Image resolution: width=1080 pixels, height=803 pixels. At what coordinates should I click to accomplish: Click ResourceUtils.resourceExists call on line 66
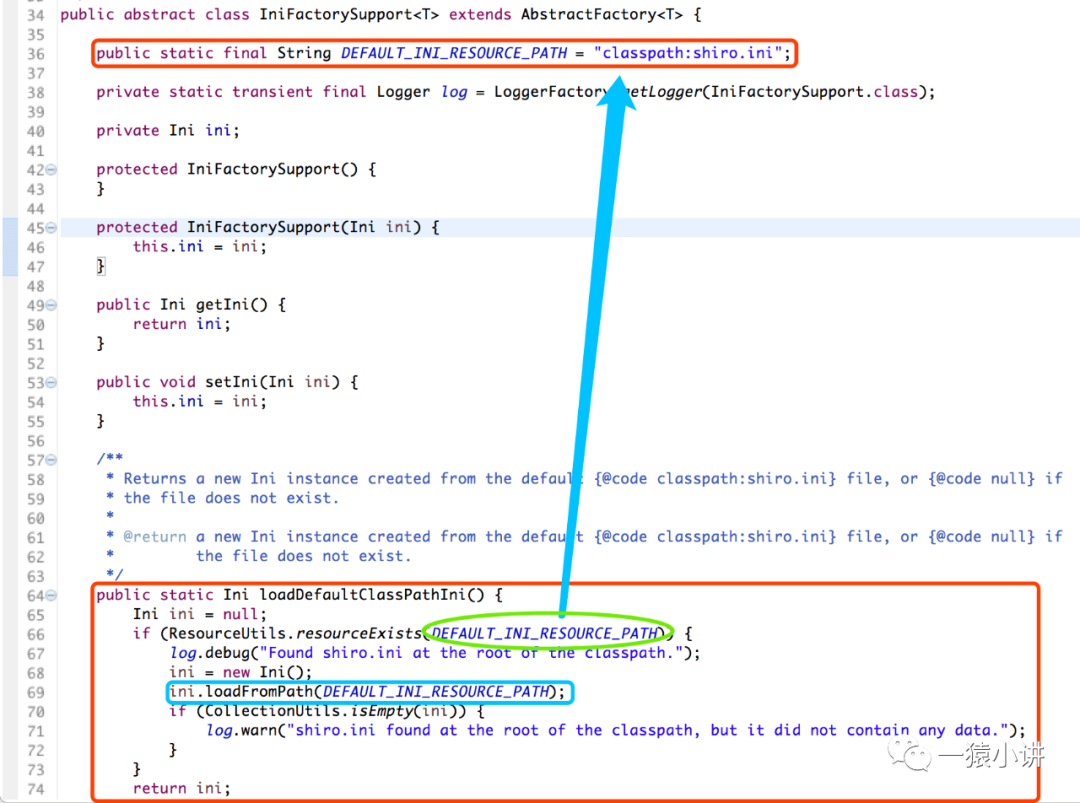(x=295, y=633)
